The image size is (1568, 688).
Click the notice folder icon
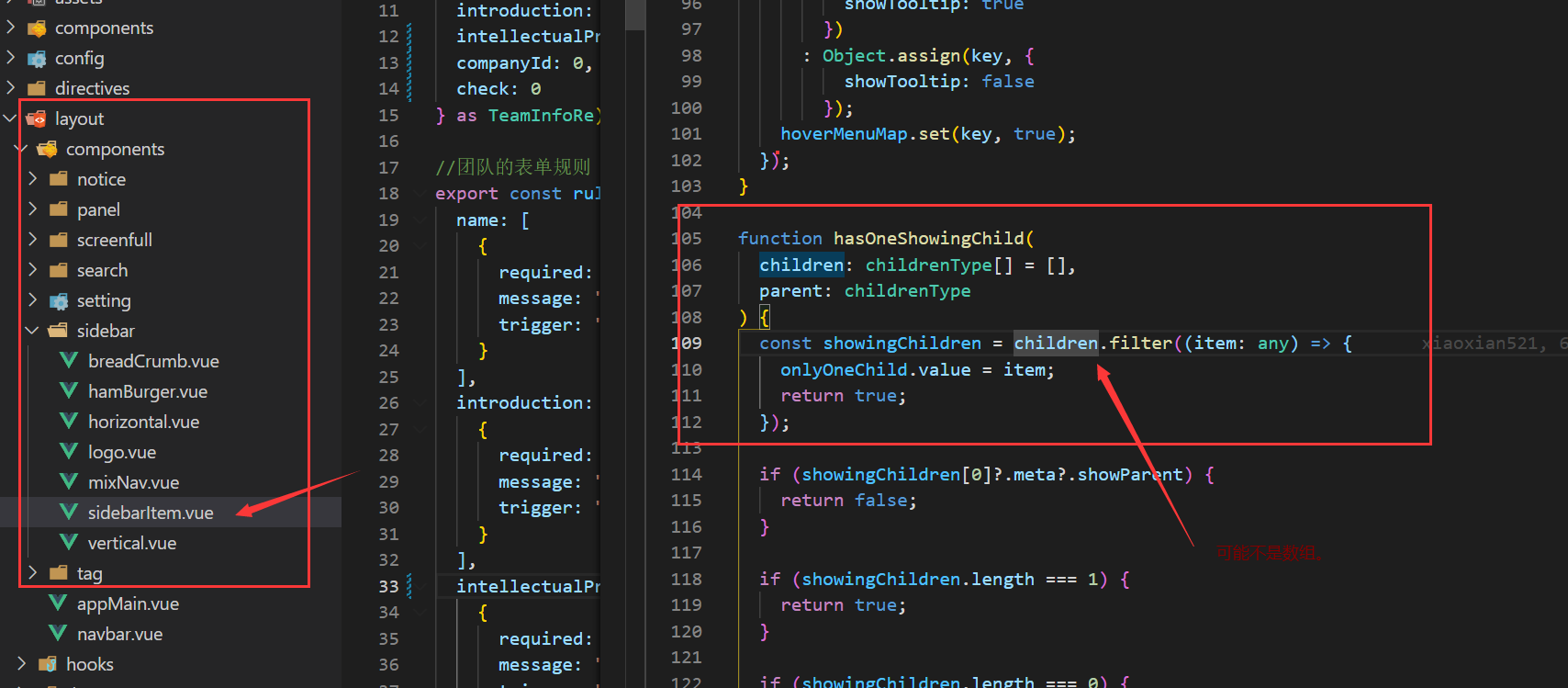(x=59, y=180)
